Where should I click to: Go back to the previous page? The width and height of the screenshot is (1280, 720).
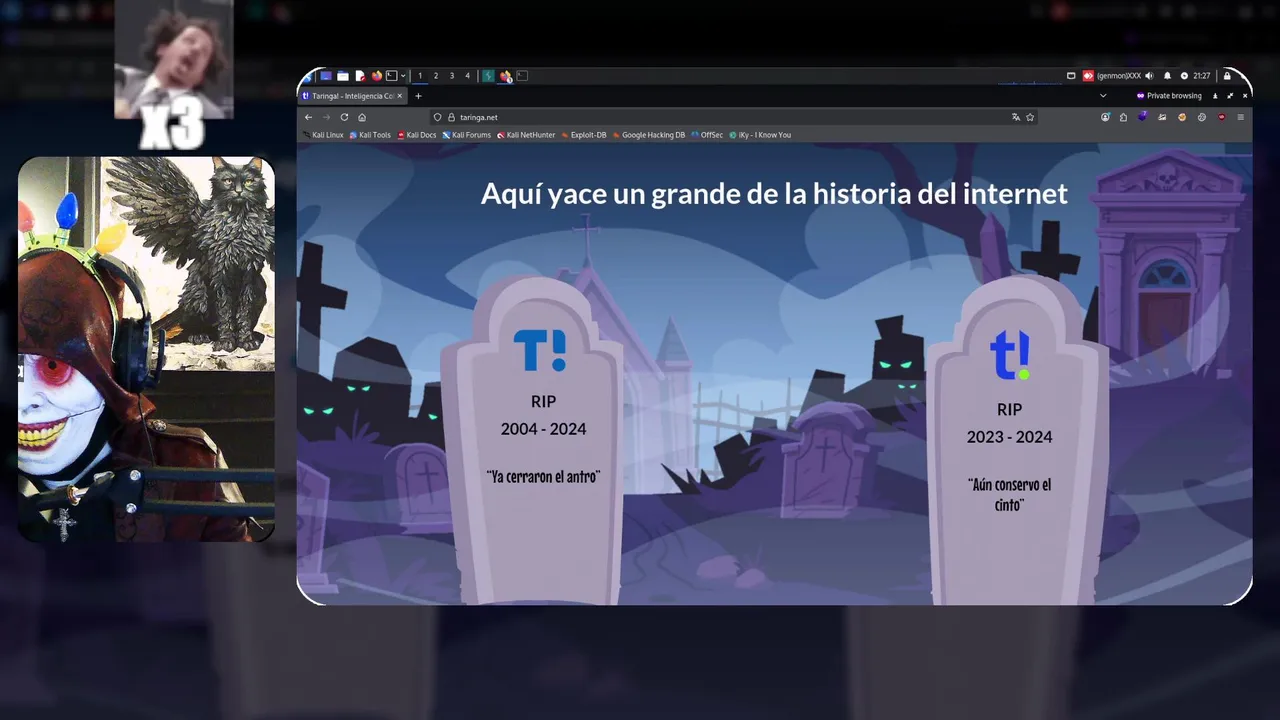click(308, 117)
